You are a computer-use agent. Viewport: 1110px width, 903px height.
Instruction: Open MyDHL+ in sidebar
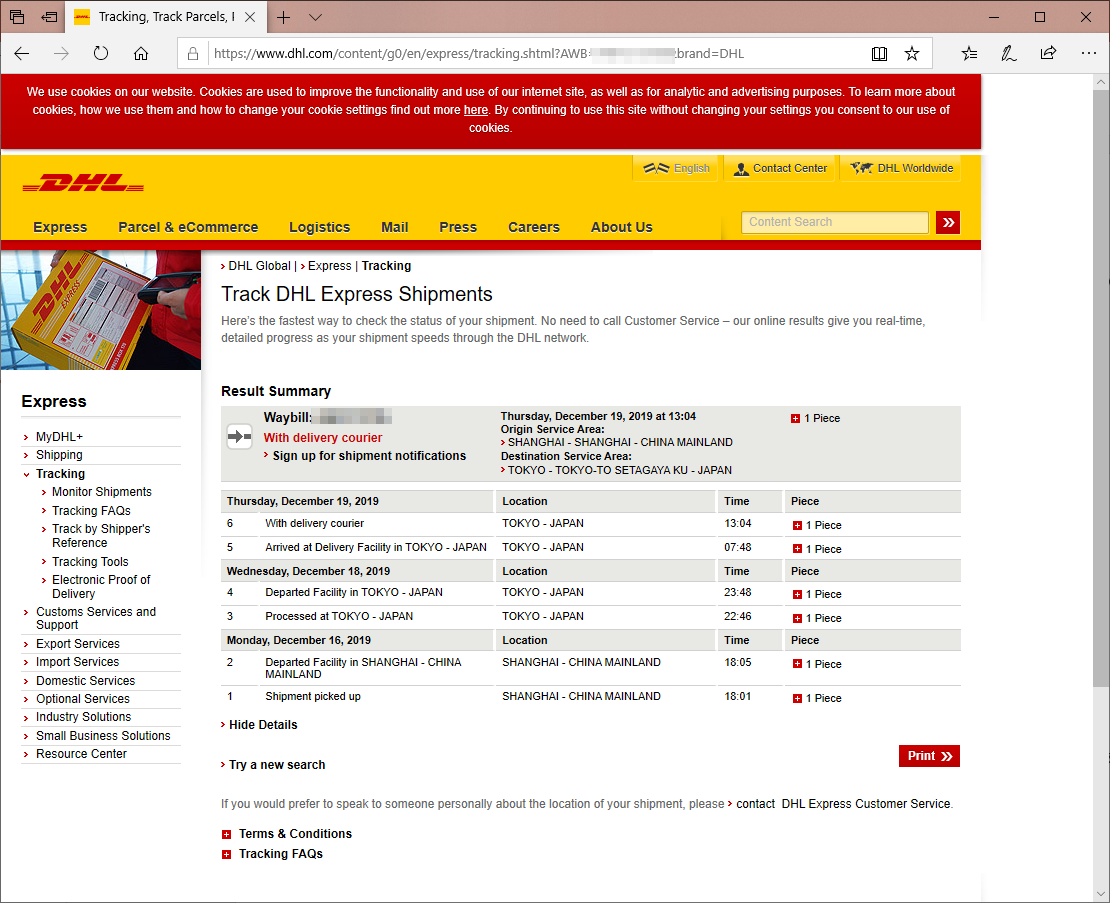[59, 437]
